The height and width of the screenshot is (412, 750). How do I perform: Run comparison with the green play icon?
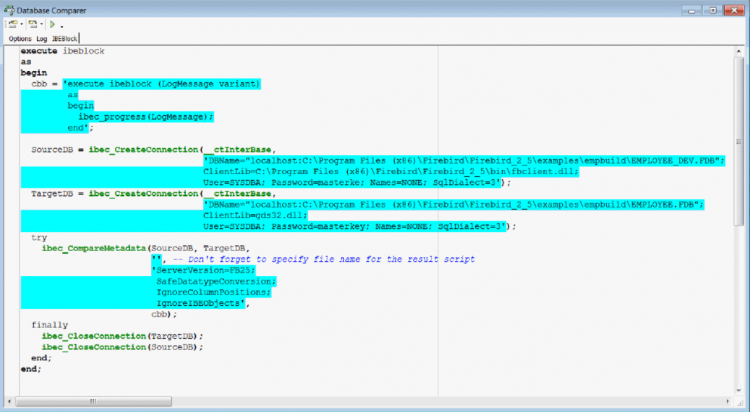click(53, 24)
